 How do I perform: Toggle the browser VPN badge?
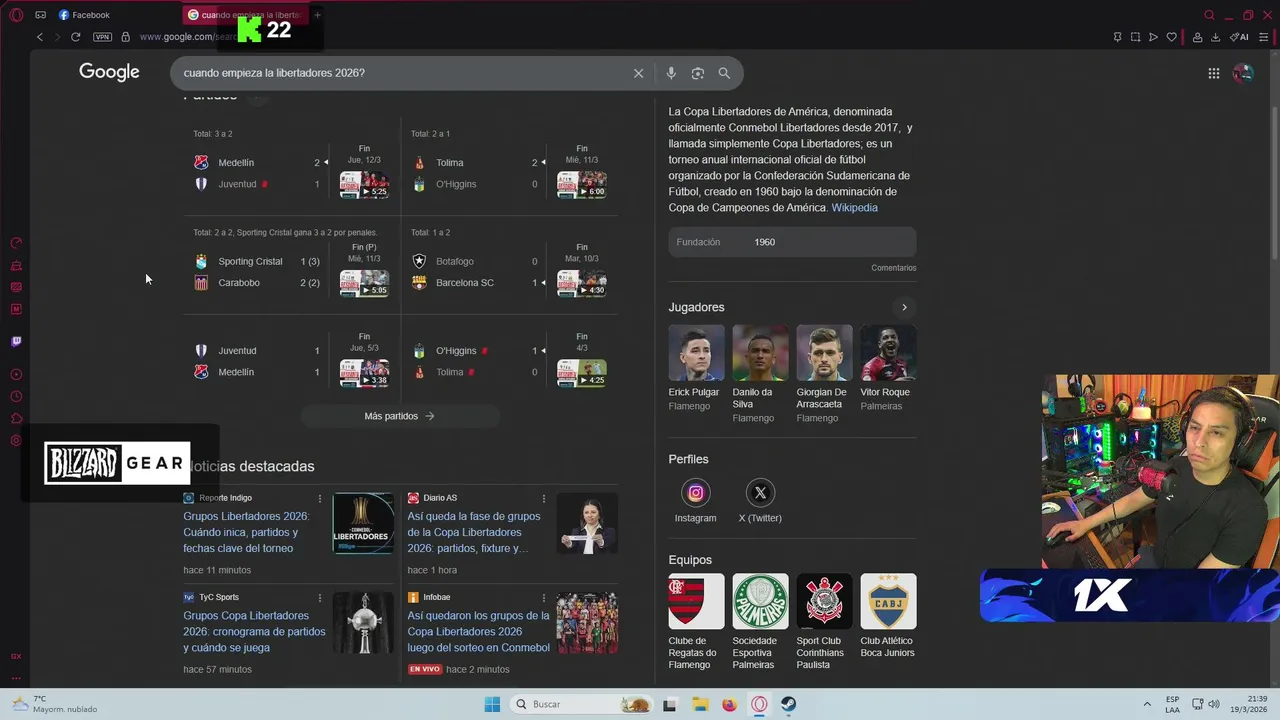coord(102,37)
